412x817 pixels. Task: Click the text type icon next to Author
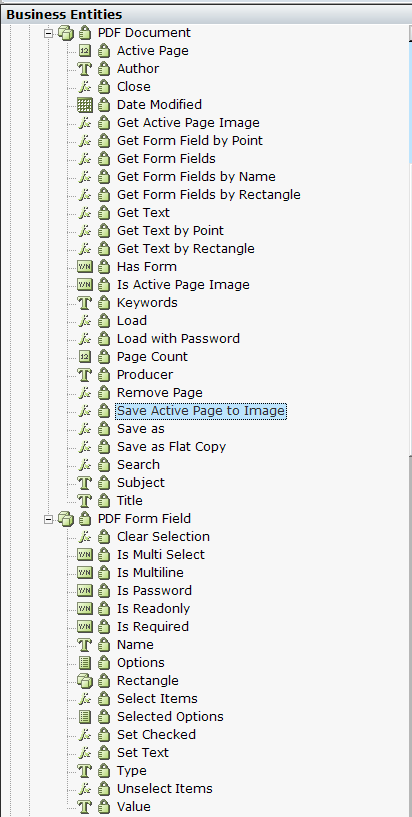[x=84, y=69]
